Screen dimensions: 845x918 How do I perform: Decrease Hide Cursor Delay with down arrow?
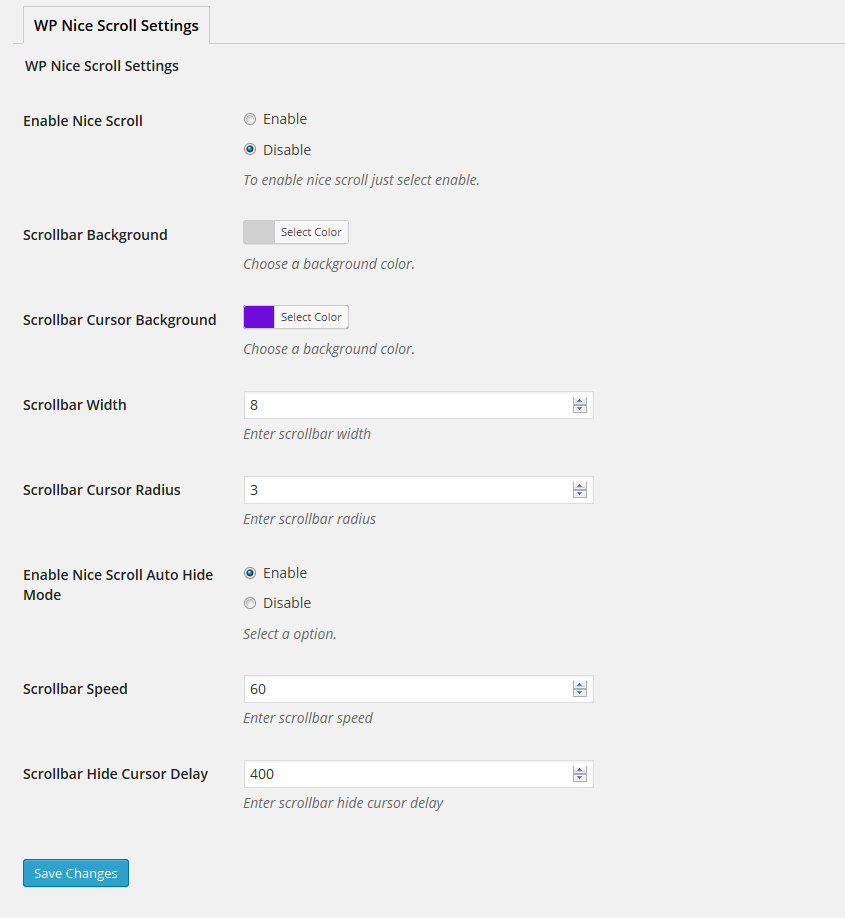(x=580, y=777)
